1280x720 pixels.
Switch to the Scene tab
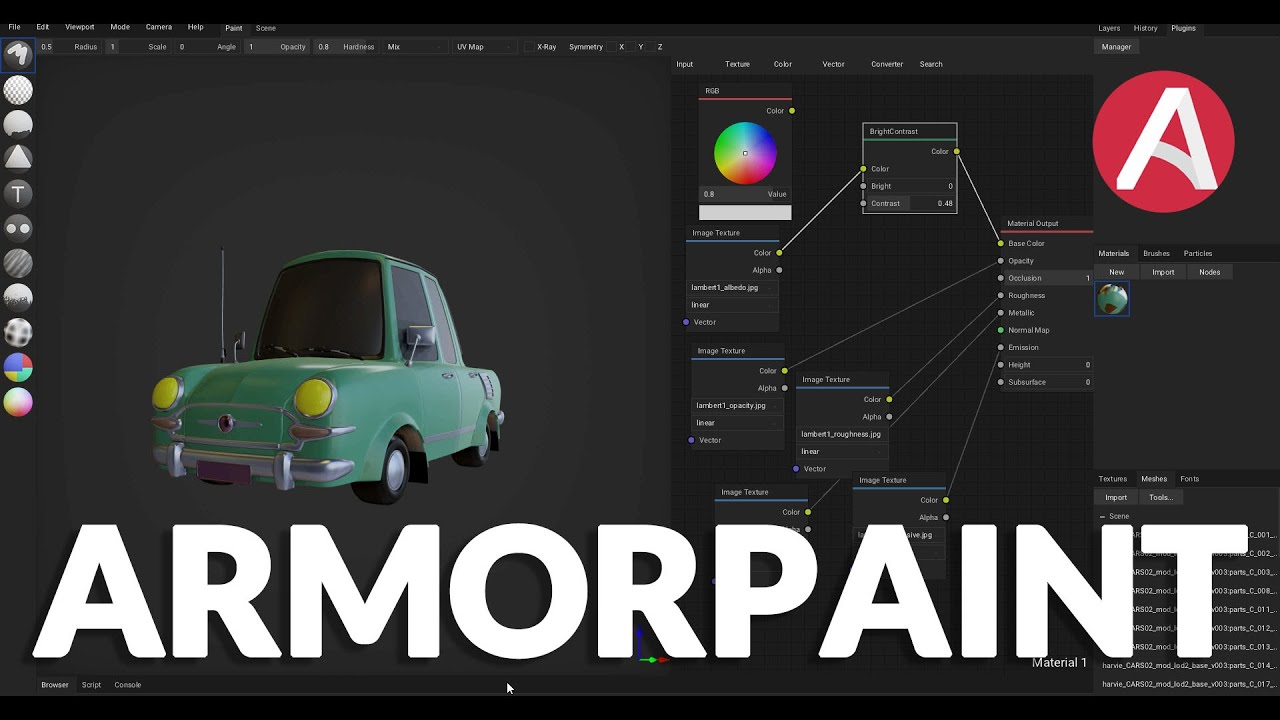click(x=266, y=28)
